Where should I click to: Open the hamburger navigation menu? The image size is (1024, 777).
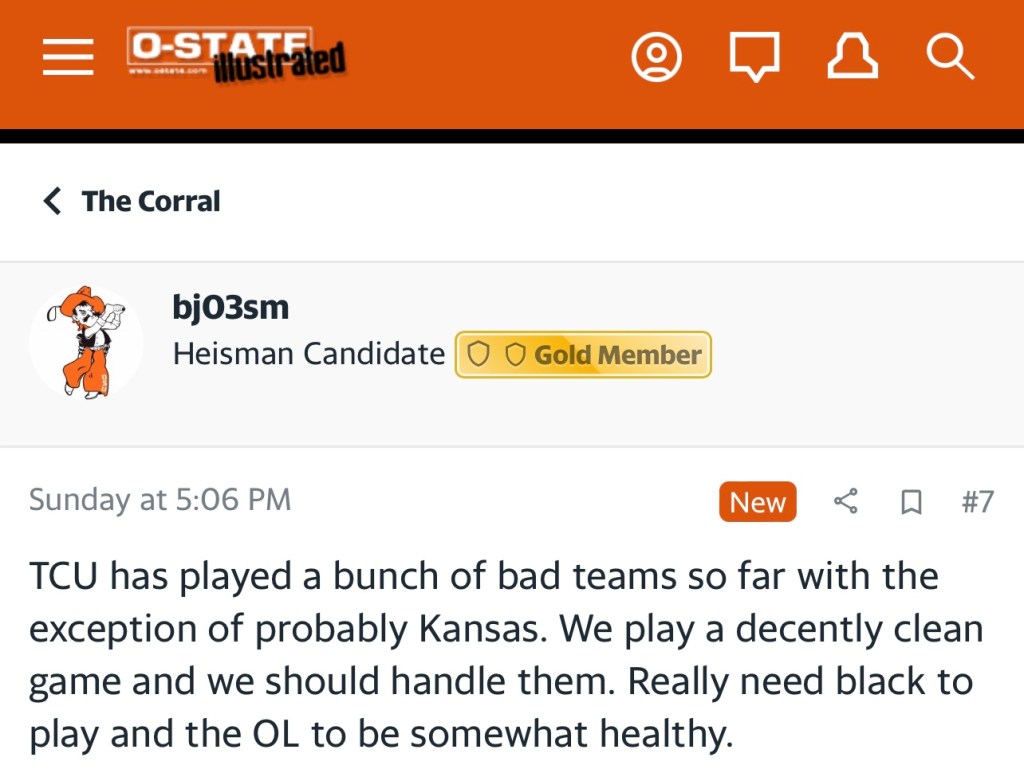[68, 57]
